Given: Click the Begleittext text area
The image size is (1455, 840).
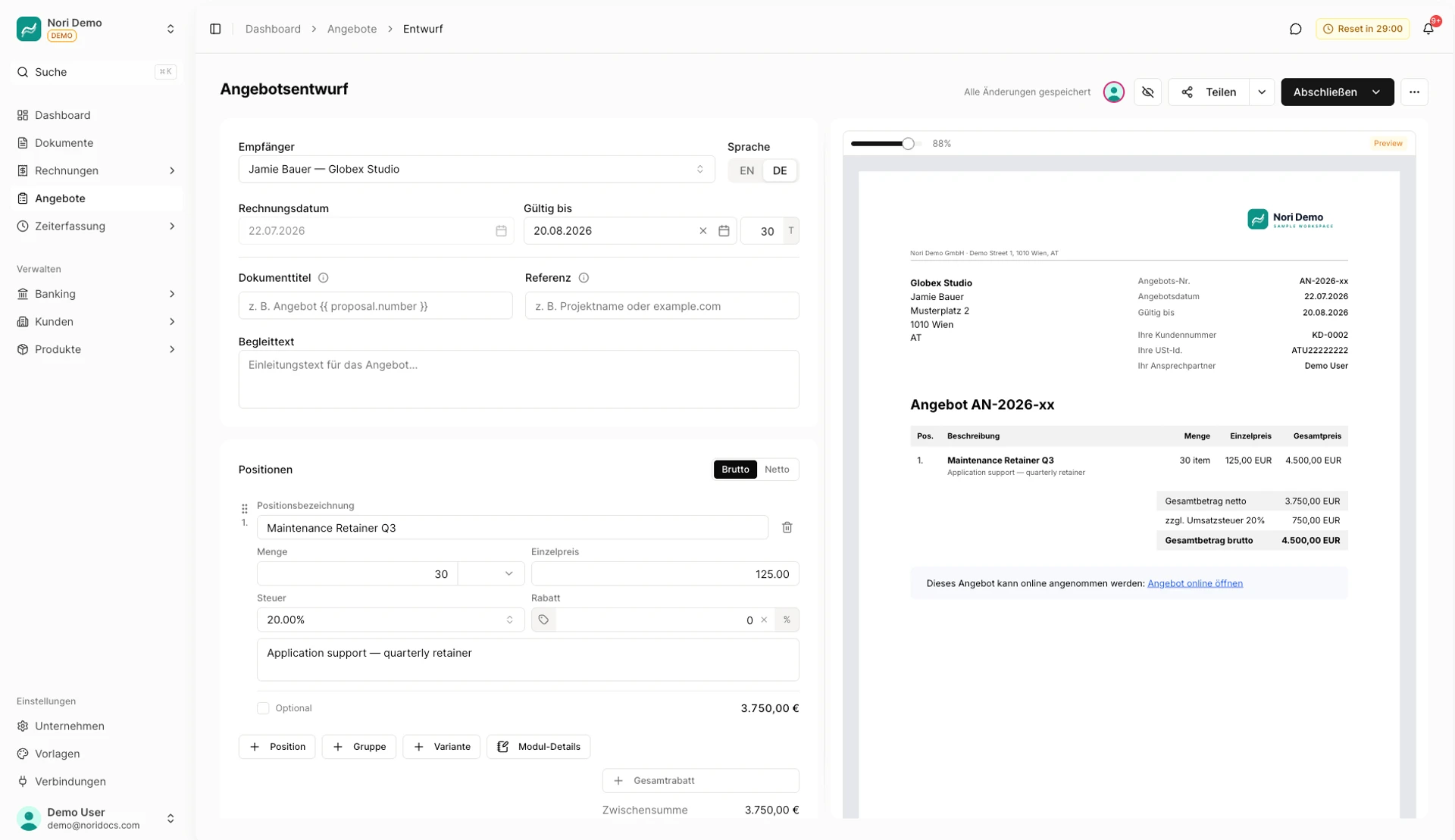Looking at the screenshot, I should (x=518, y=379).
